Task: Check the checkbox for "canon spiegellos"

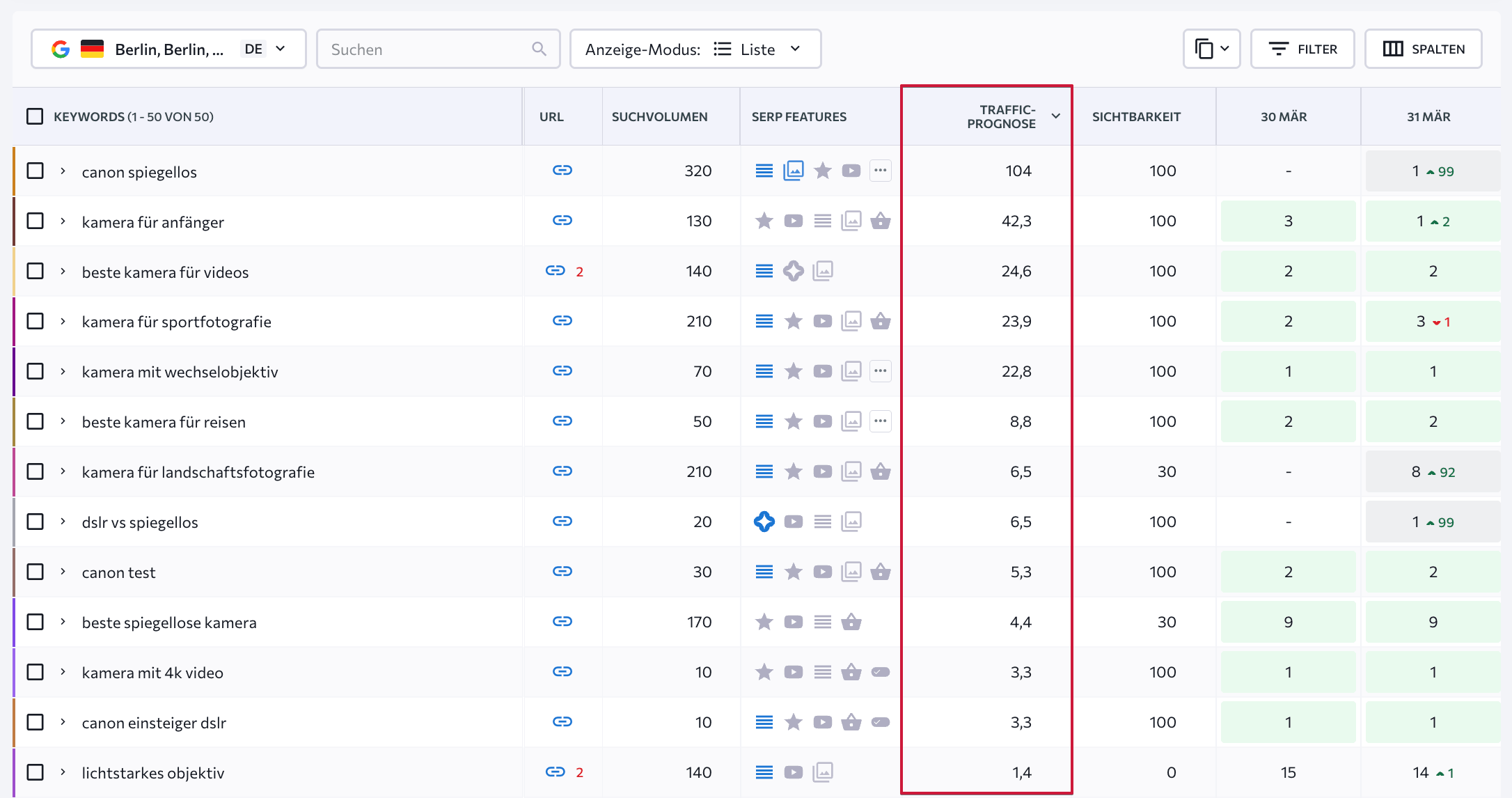Action: (x=35, y=171)
